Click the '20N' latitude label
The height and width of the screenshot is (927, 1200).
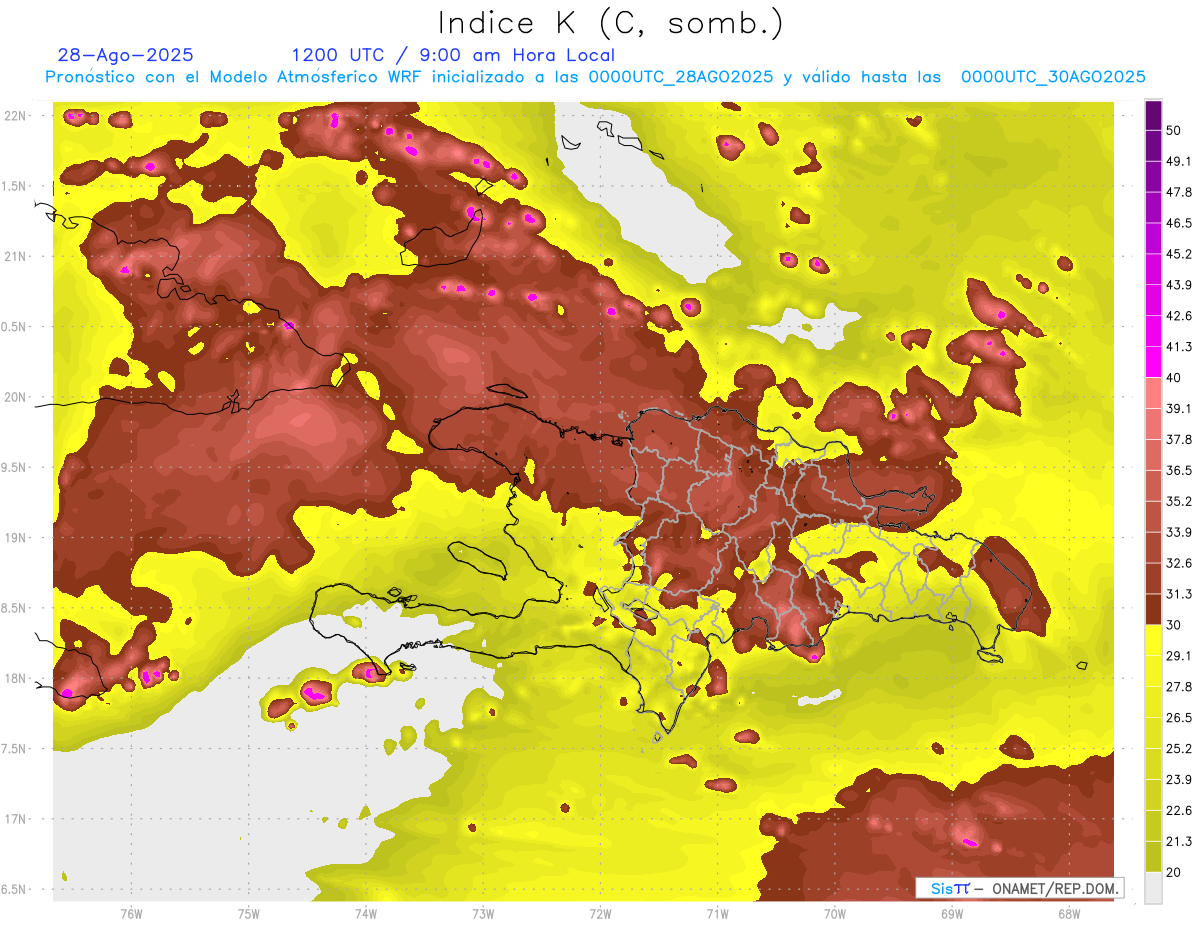pyautogui.click(x=15, y=397)
